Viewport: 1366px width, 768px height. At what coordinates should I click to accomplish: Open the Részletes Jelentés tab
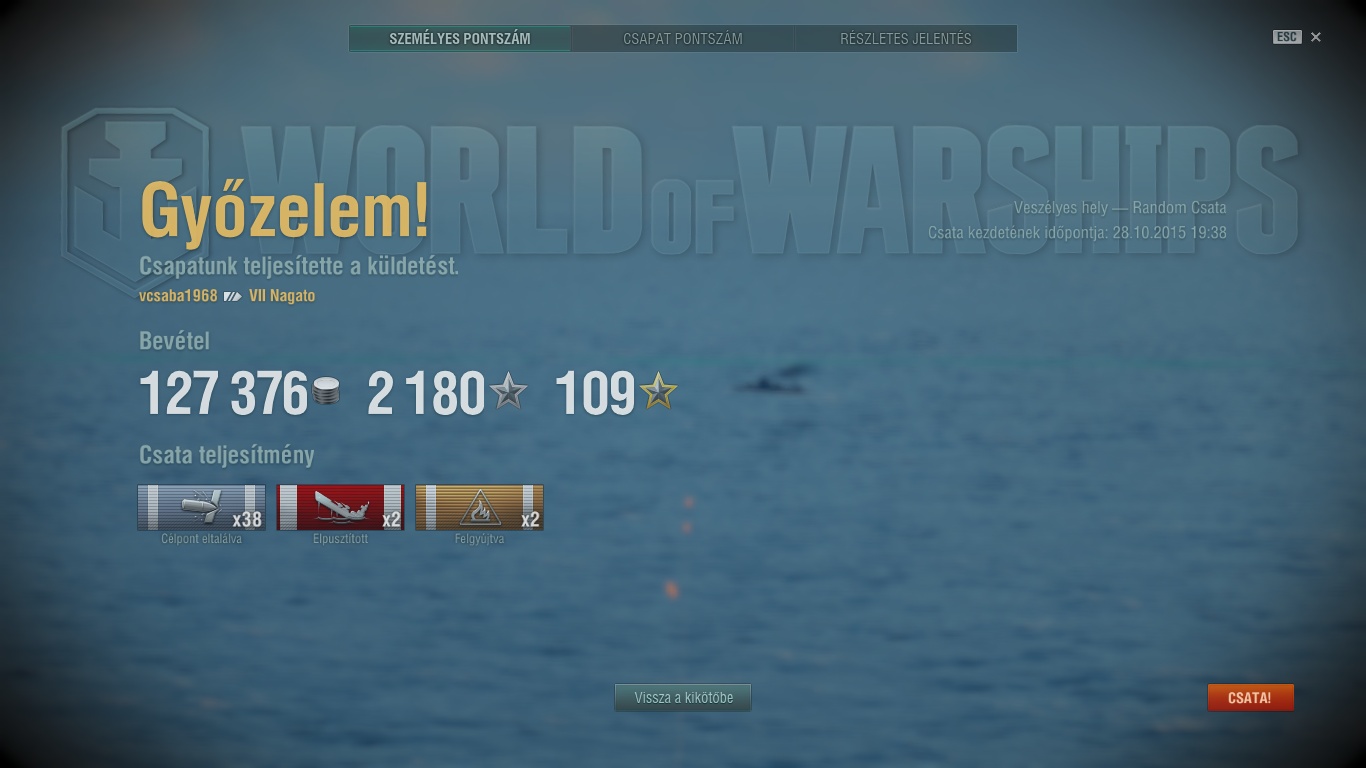[906, 39]
